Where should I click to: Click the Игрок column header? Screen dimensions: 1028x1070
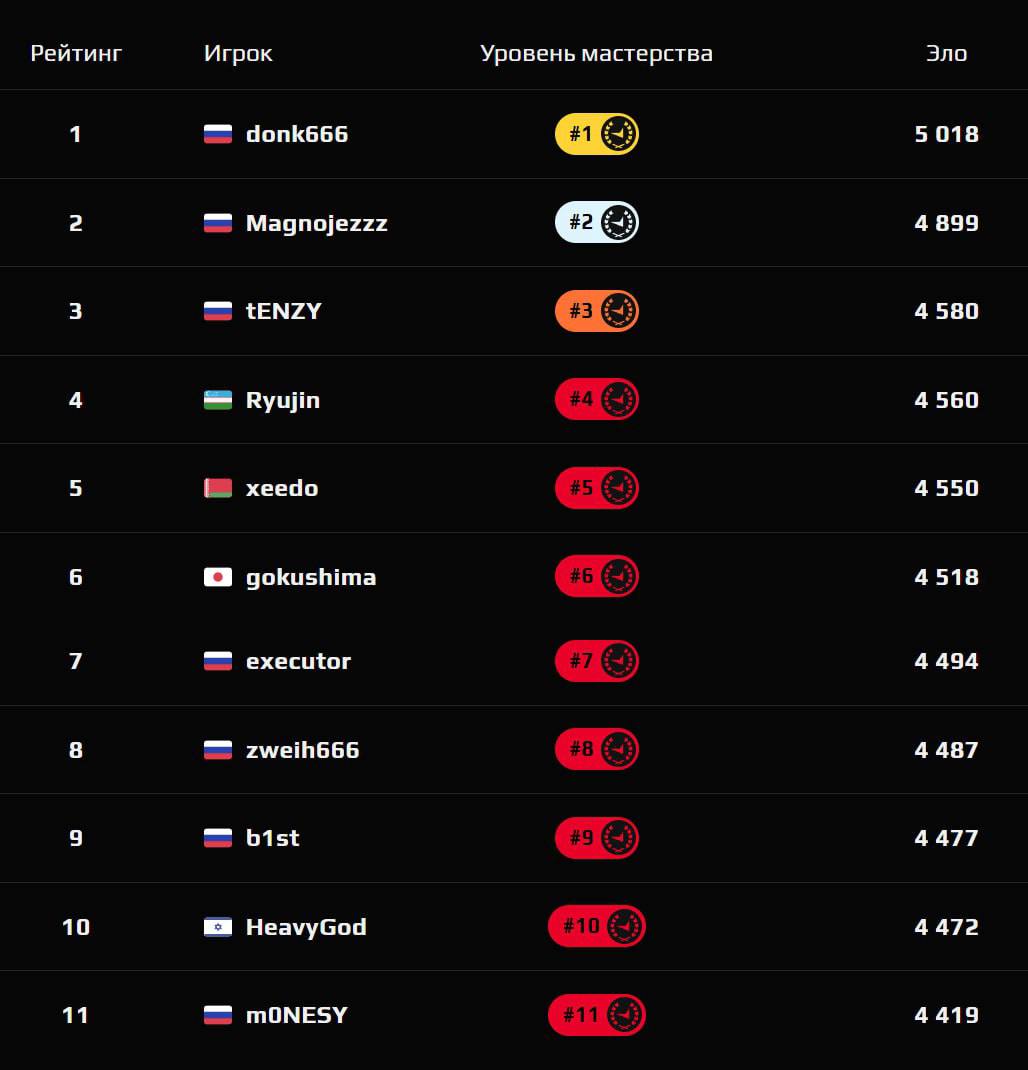(x=238, y=54)
